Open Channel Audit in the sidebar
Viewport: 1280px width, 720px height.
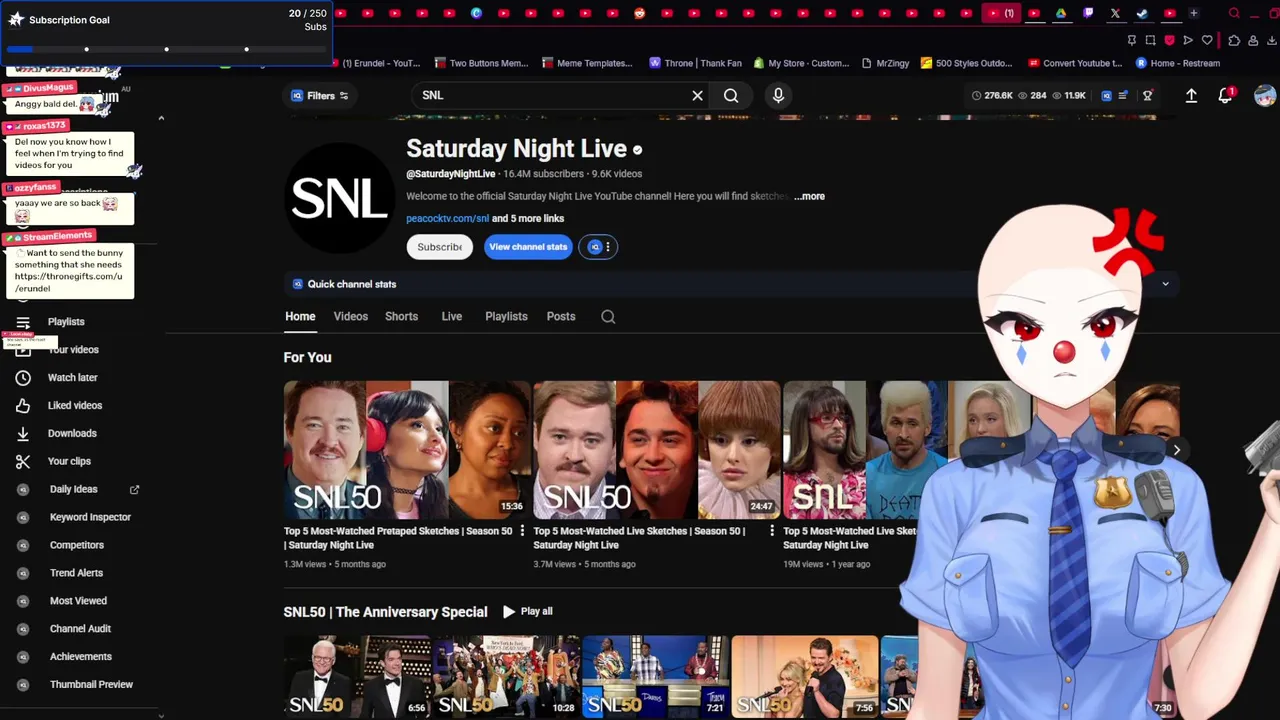click(x=80, y=630)
